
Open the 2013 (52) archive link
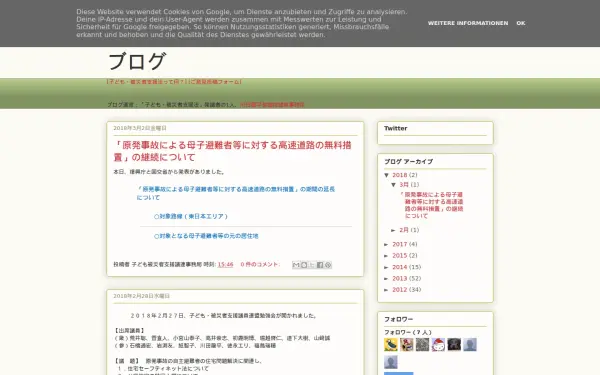pyautogui.click(x=399, y=279)
